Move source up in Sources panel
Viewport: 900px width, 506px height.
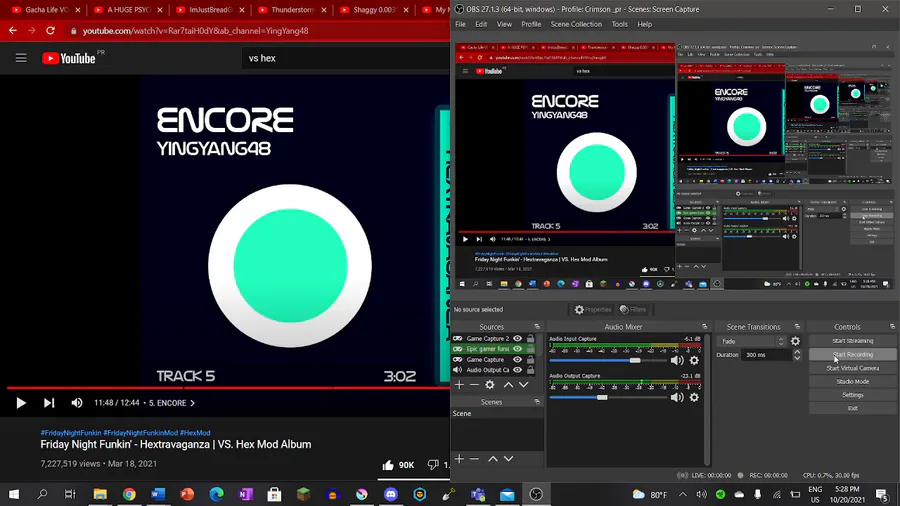pos(508,384)
